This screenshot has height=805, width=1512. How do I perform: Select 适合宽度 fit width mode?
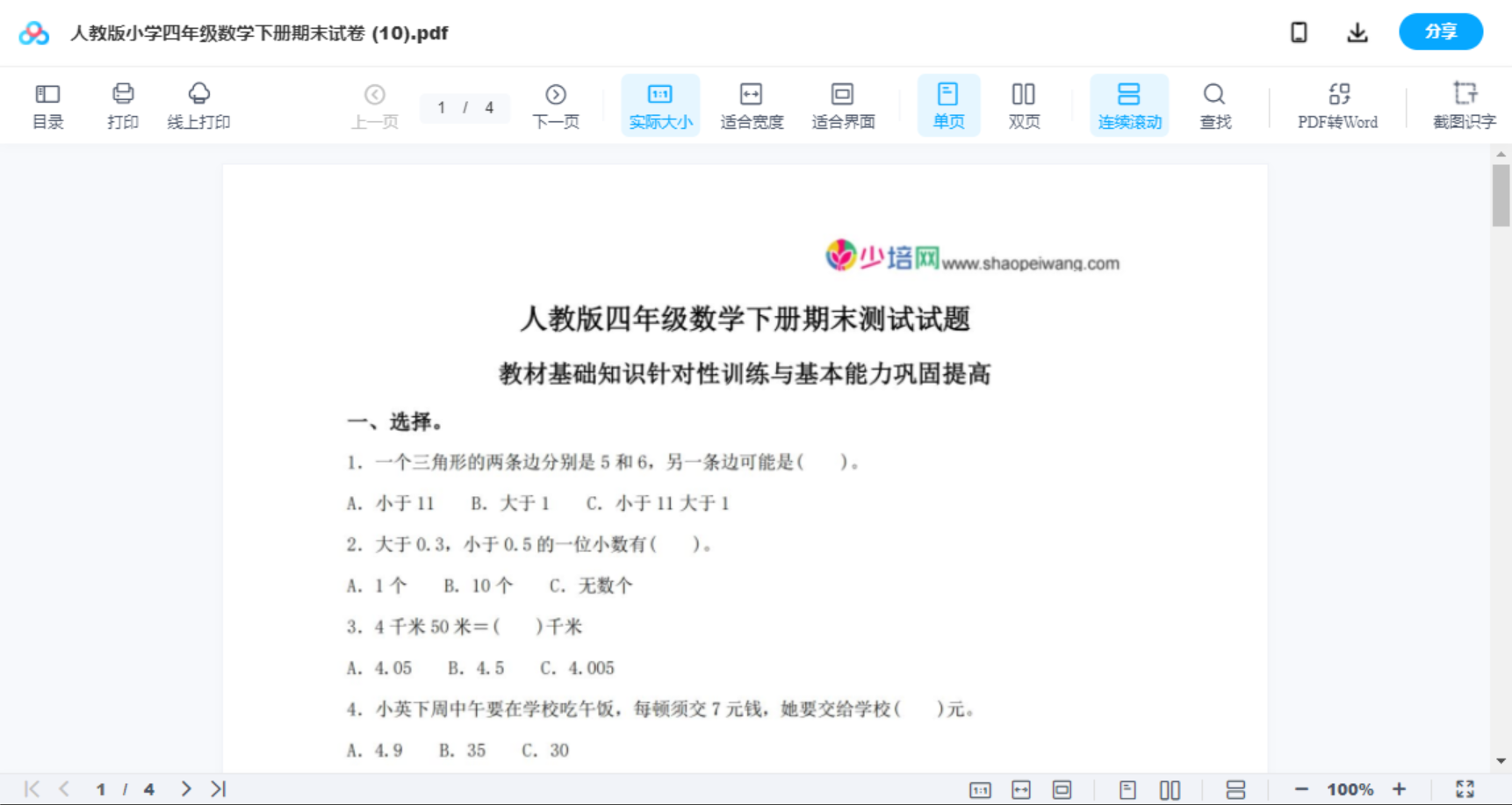coord(752,105)
